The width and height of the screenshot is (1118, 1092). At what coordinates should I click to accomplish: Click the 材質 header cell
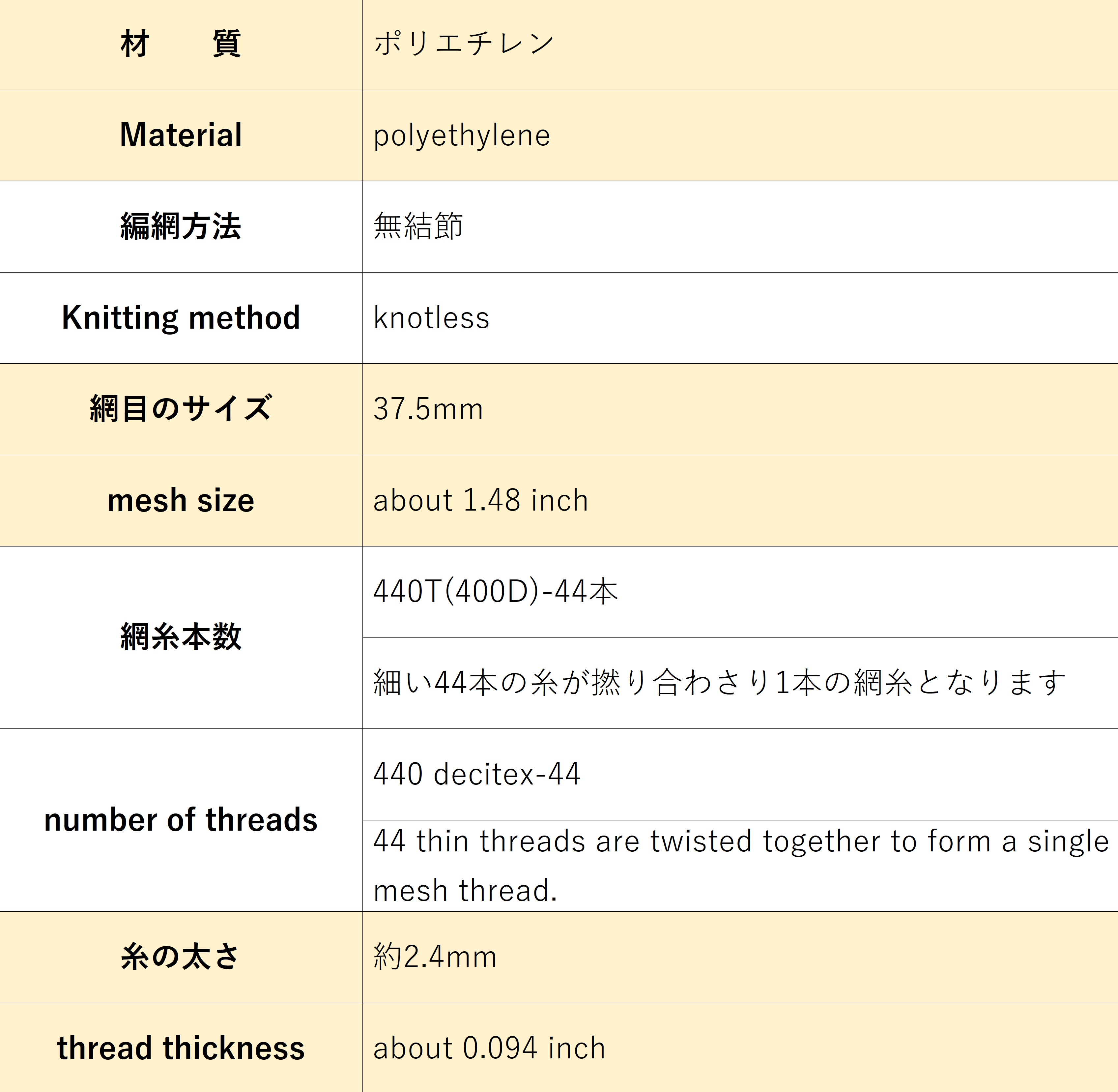point(181,44)
